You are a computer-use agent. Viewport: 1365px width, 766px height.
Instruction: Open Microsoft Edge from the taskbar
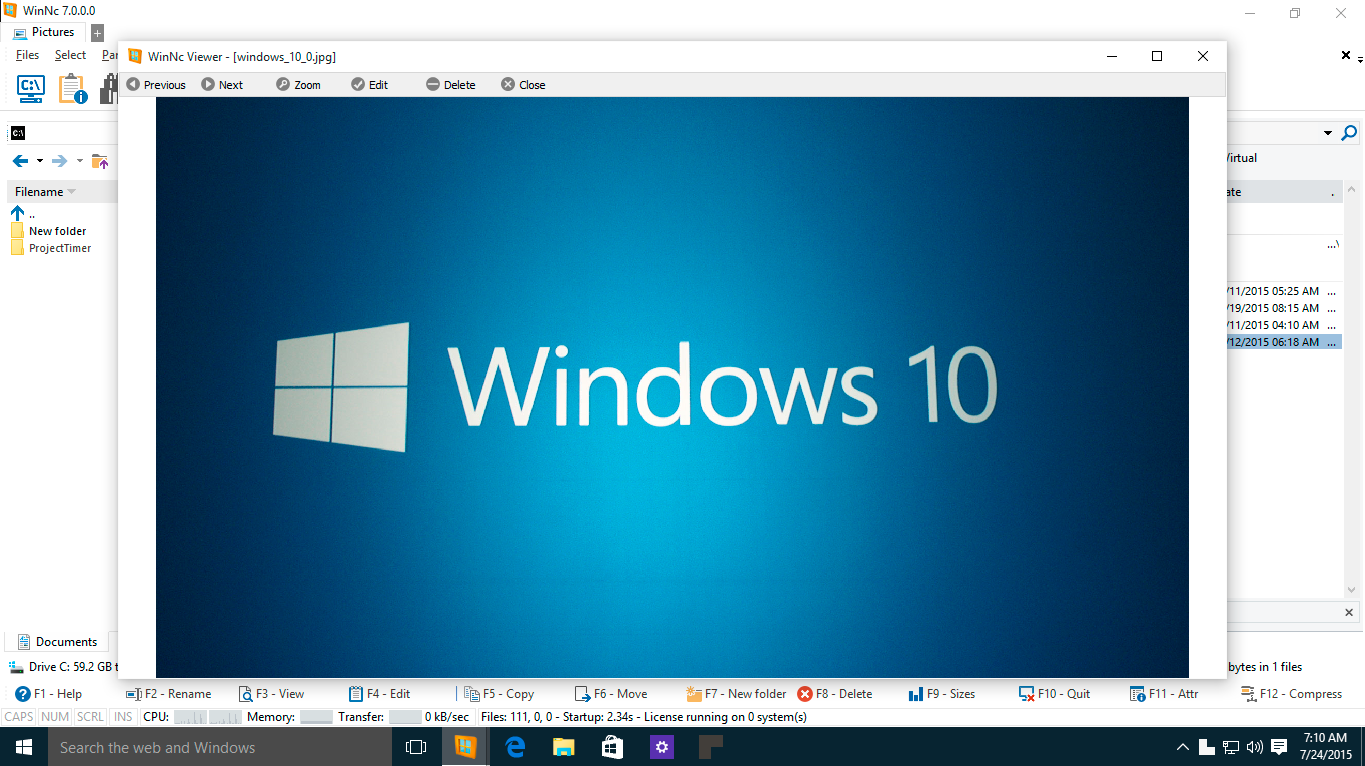pyautogui.click(x=515, y=747)
